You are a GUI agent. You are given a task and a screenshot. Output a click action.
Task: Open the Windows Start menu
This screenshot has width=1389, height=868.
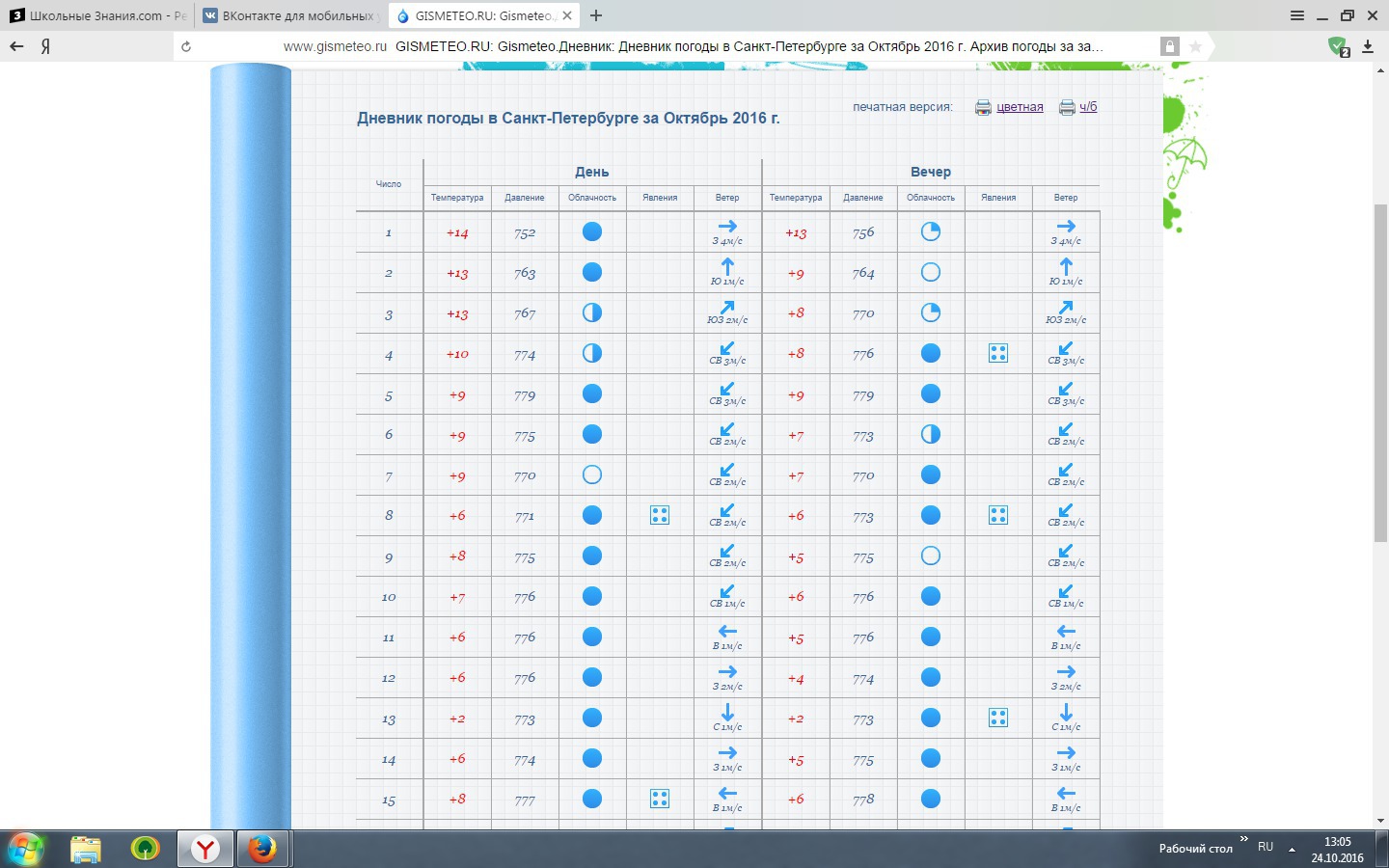click(x=26, y=849)
